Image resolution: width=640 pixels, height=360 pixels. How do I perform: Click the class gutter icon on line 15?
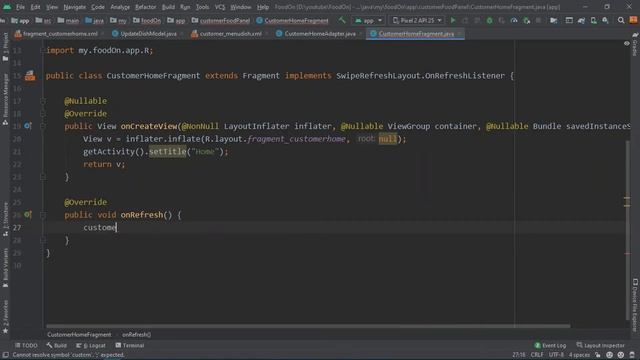[30, 76]
